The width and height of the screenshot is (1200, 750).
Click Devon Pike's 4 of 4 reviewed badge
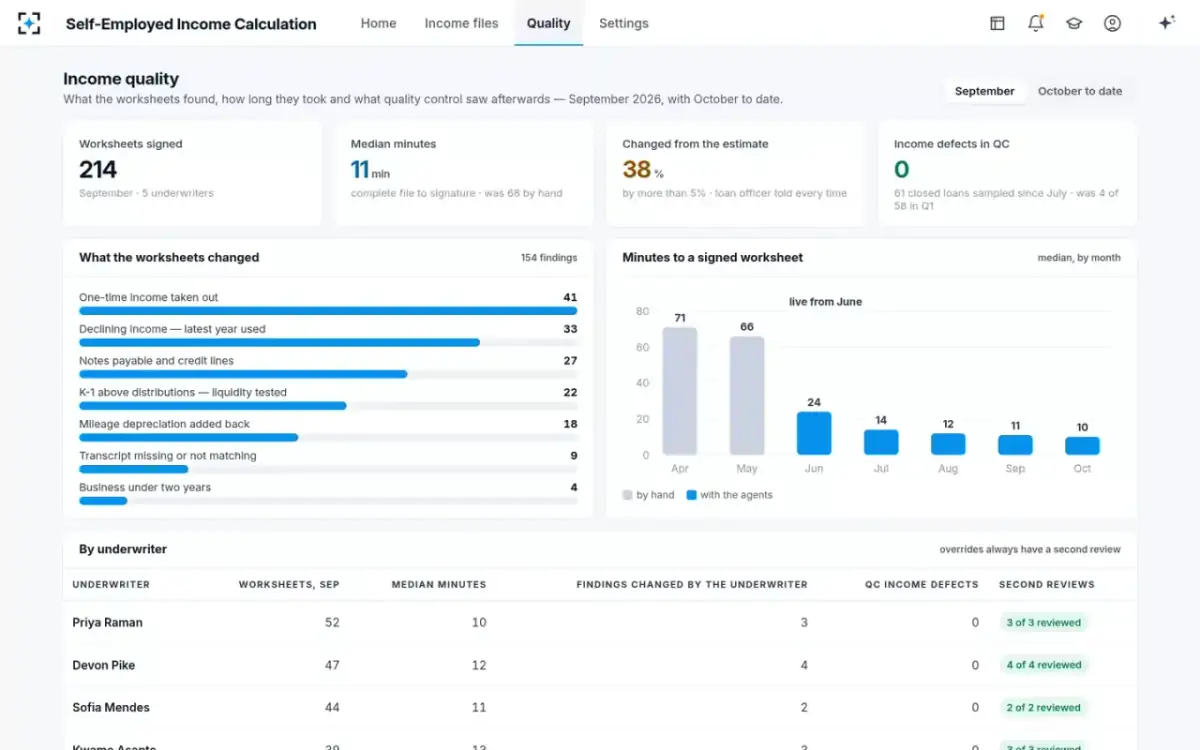pyautogui.click(x=1044, y=665)
